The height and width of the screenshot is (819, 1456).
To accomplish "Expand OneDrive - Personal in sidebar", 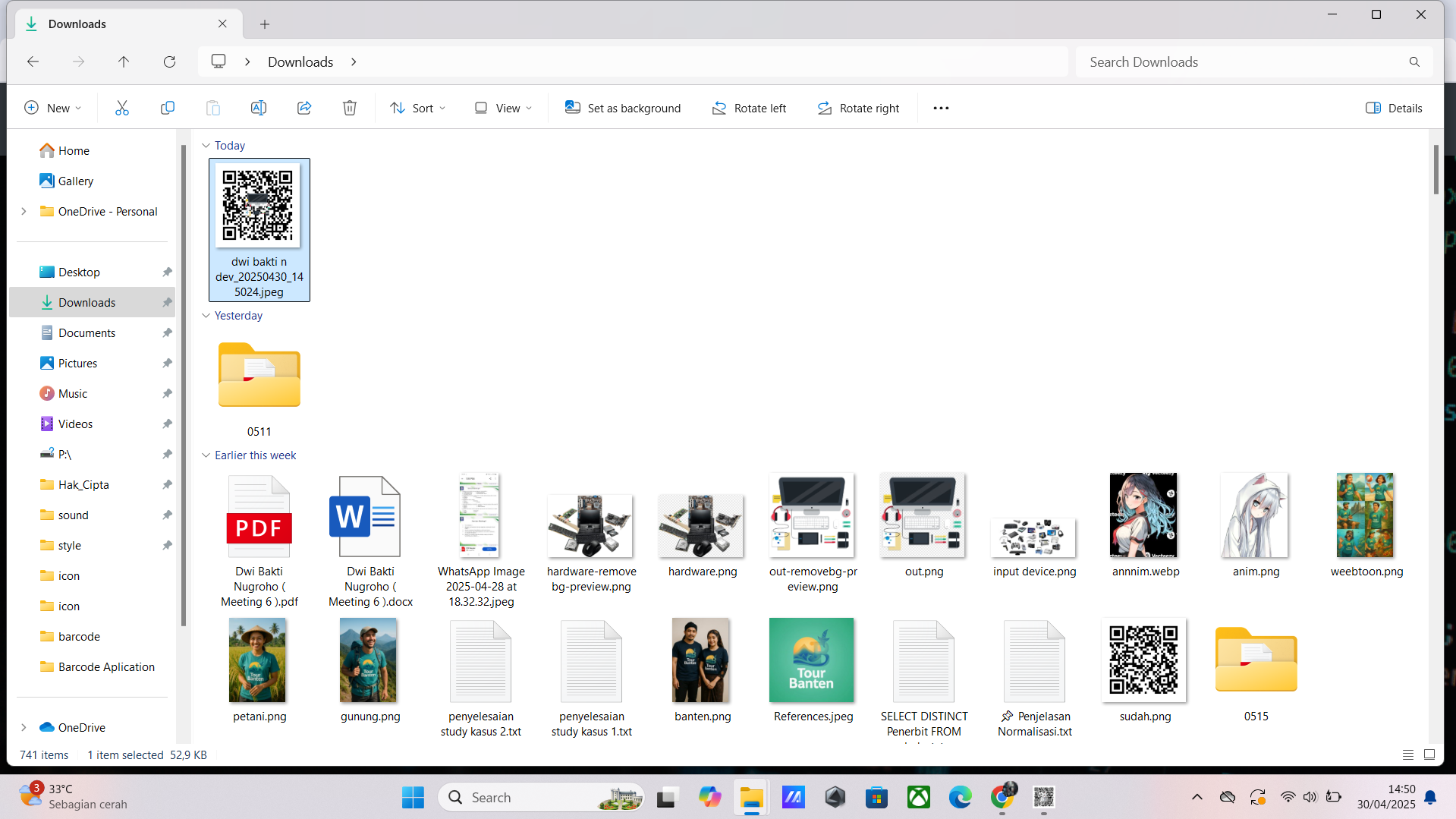I will pyautogui.click(x=24, y=211).
